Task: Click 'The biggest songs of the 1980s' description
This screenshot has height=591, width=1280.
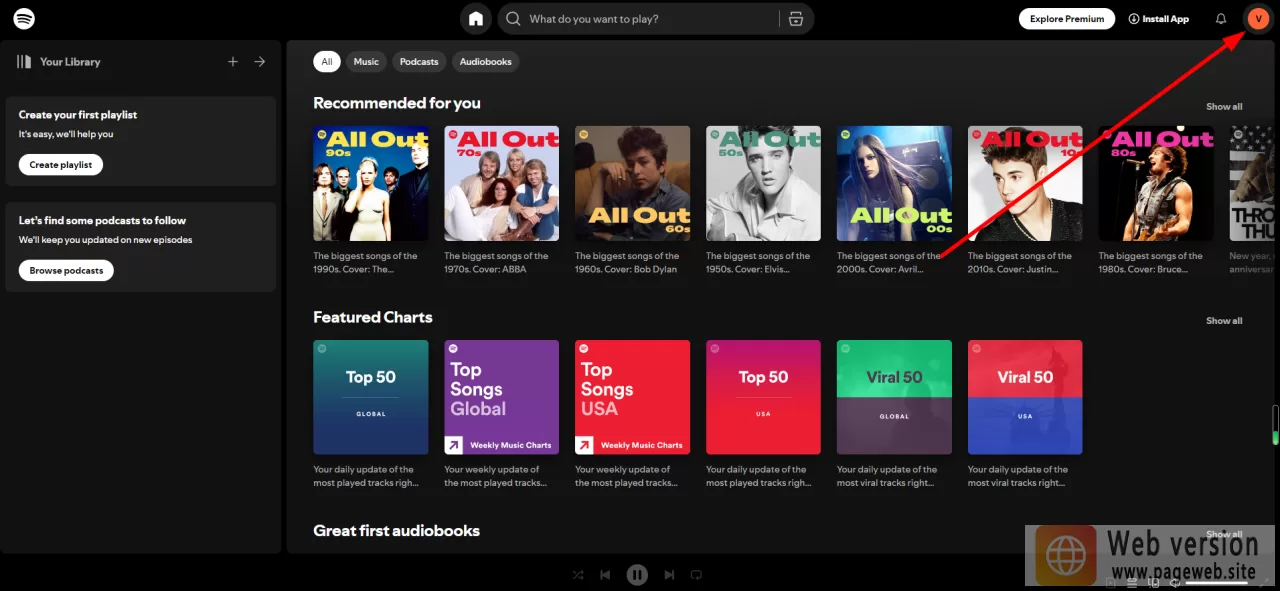Action: point(1151,262)
